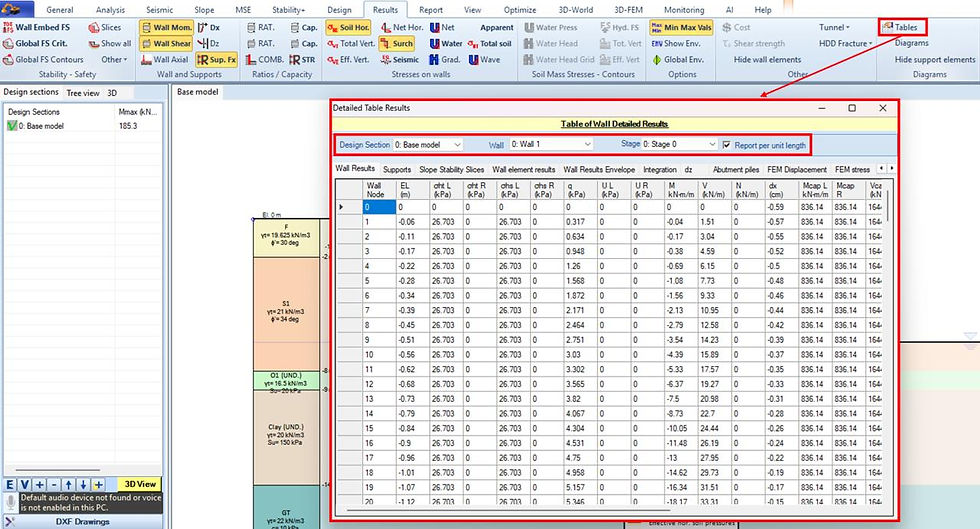The image size is (980, 529).
Task: Click Hide wall elements
Action: coord(767,60)
